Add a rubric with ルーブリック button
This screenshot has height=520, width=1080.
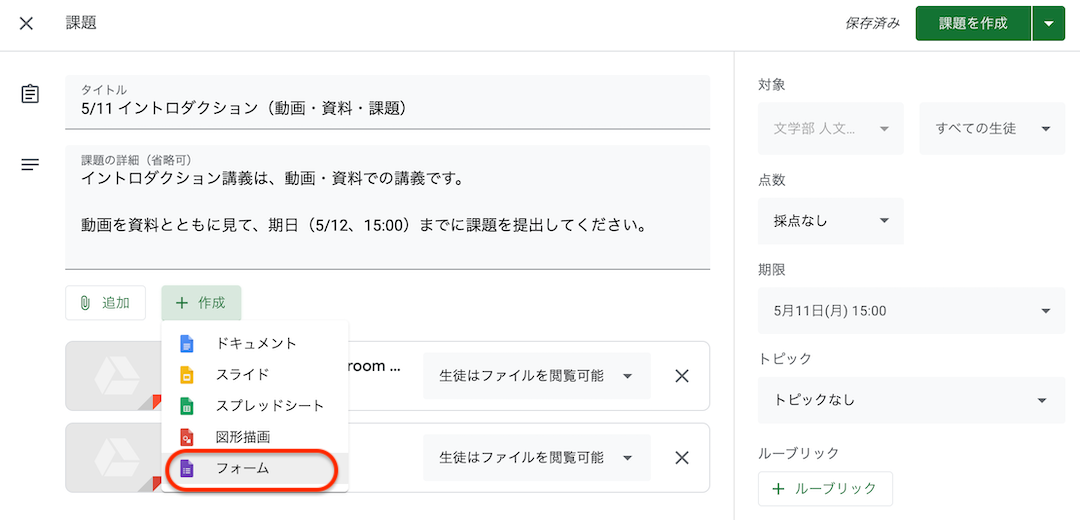825,489
